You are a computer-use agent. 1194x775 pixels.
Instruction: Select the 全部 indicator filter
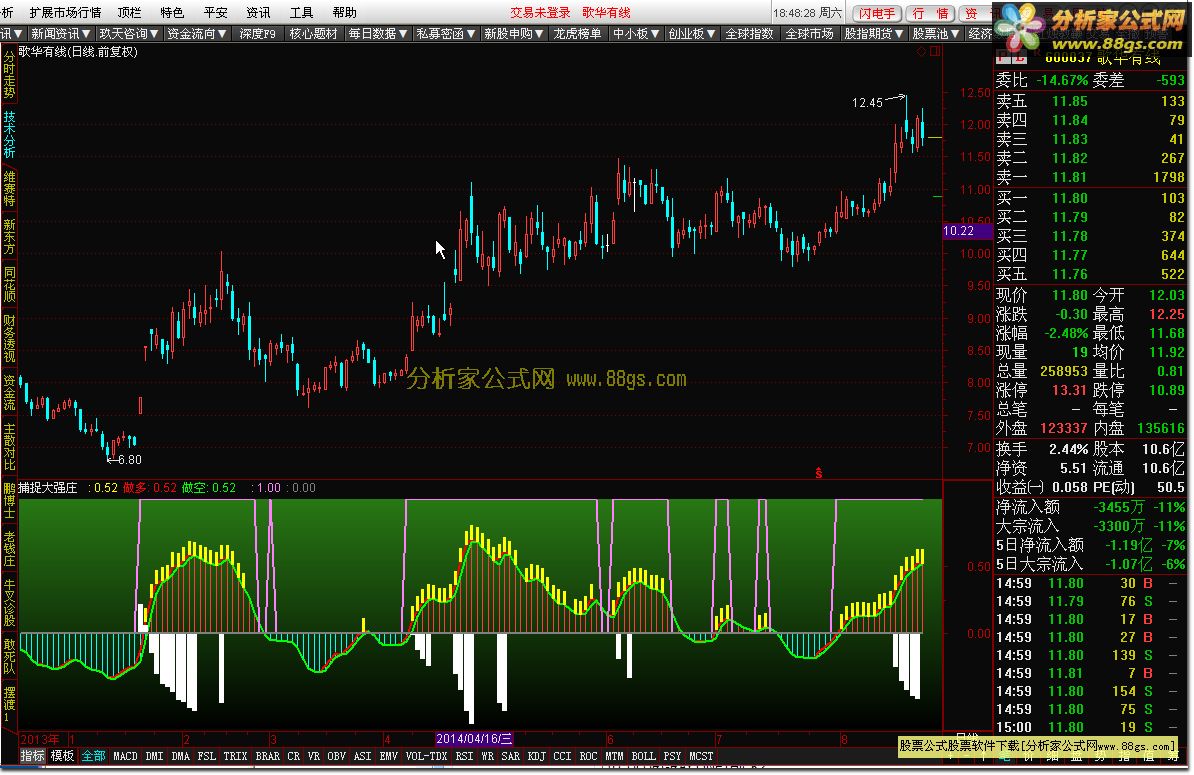[x=94, y=756]
